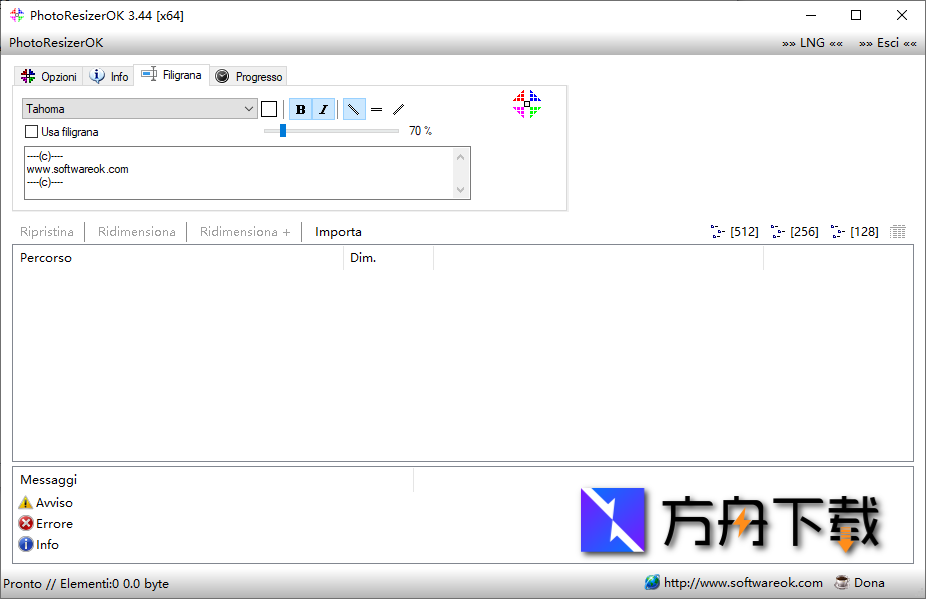This screenshot has width=926, height=599.
Task: Enable the Usa filigrana checkbox
Action: (x=32, y=132)
